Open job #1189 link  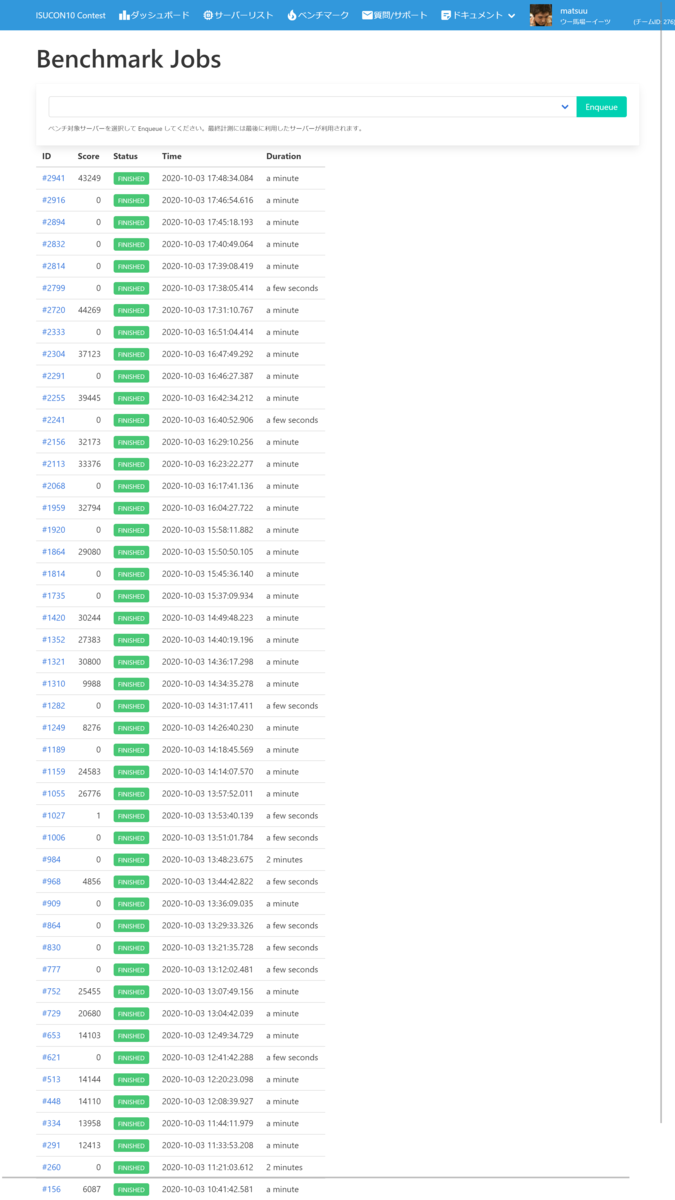tap(53, 750)
